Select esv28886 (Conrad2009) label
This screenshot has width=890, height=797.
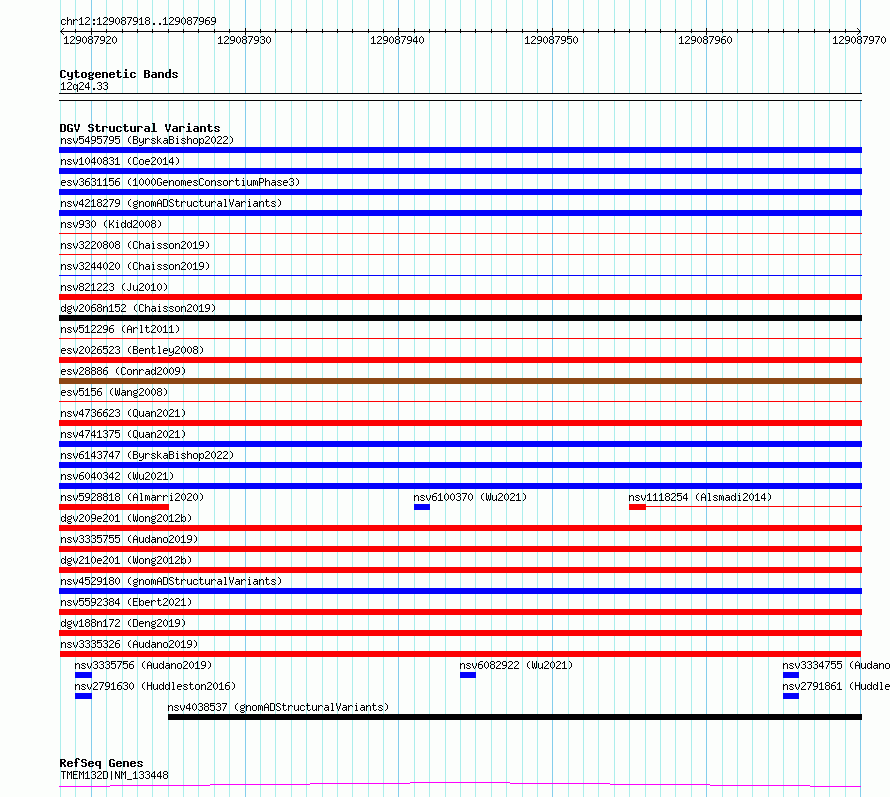[x=123, y=371]
